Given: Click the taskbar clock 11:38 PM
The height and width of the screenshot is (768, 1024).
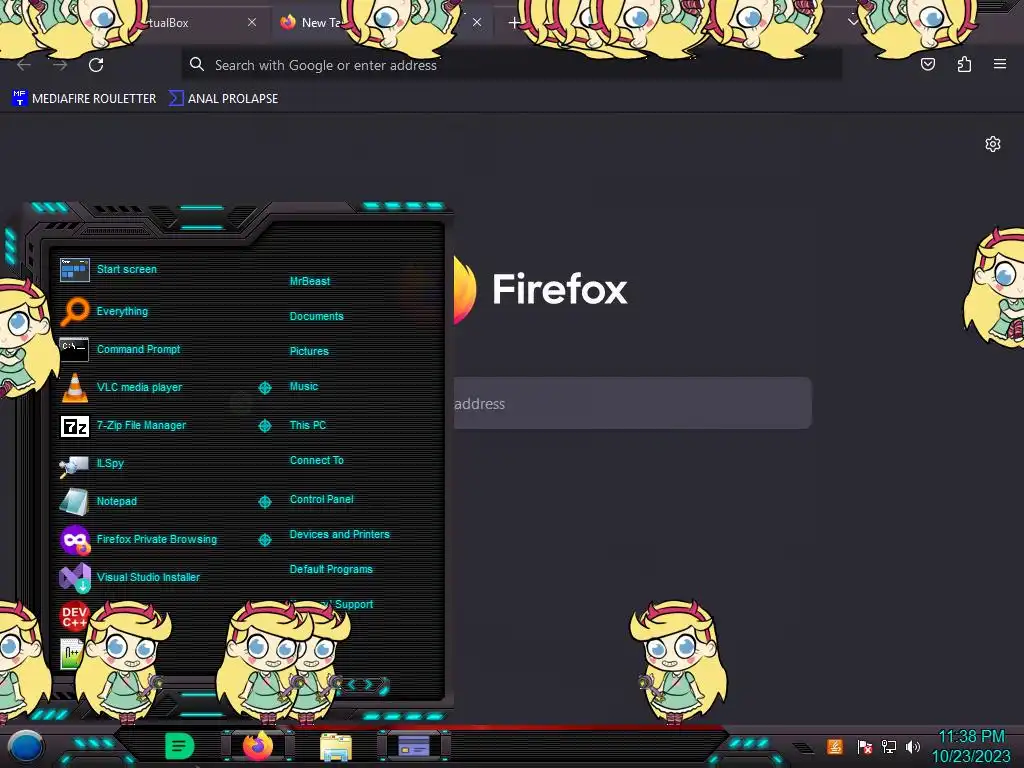Looking at the screenshot, I should tap(971, 737).
